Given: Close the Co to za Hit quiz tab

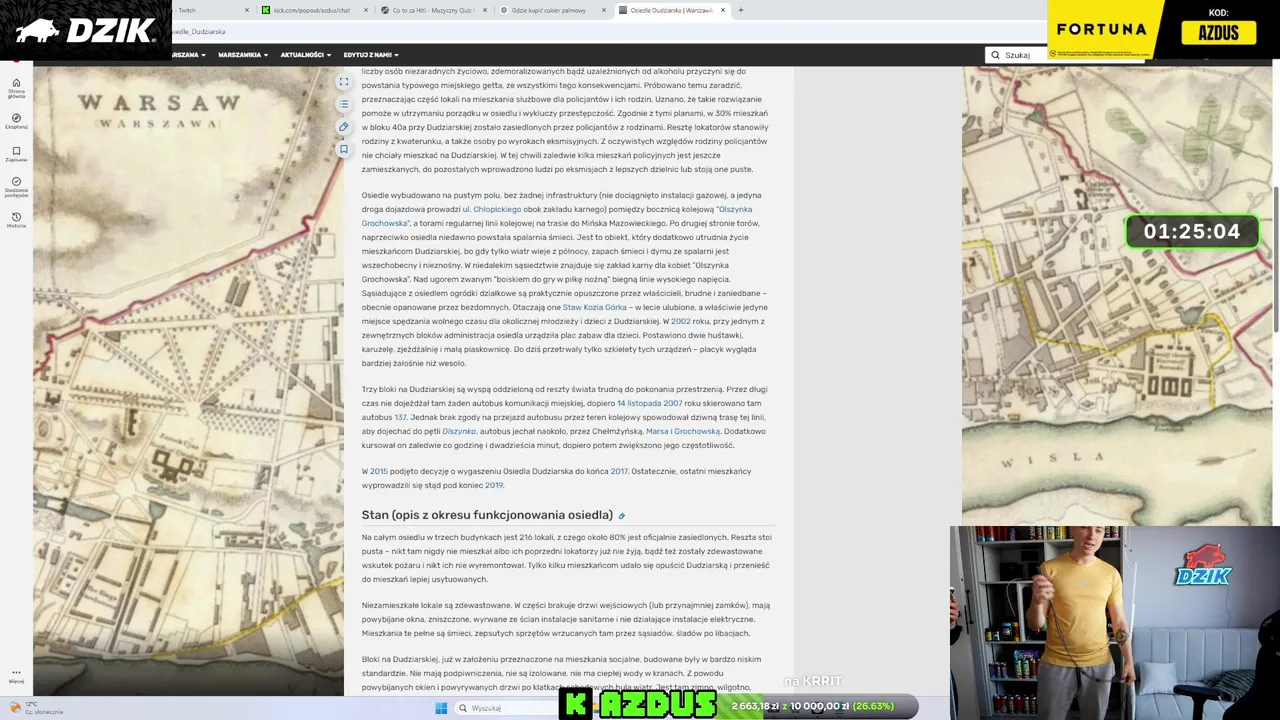Looking at the screenshot, I should (485, 10).
